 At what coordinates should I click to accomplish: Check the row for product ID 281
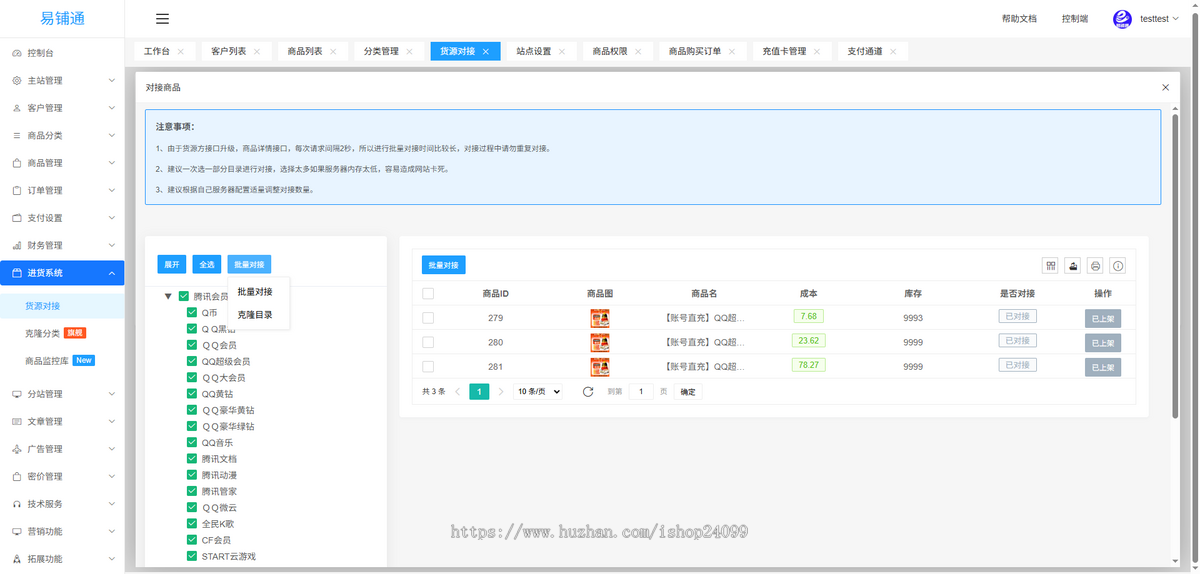[x=428, y=366]
